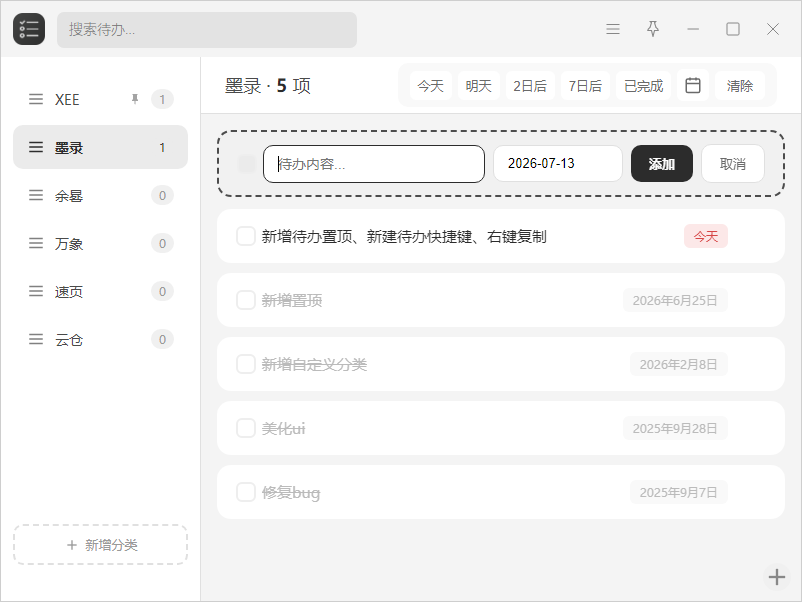802x602 pixels.
Task: Toggle the 新增置顶 task checkbox
Action: (246, 300)
